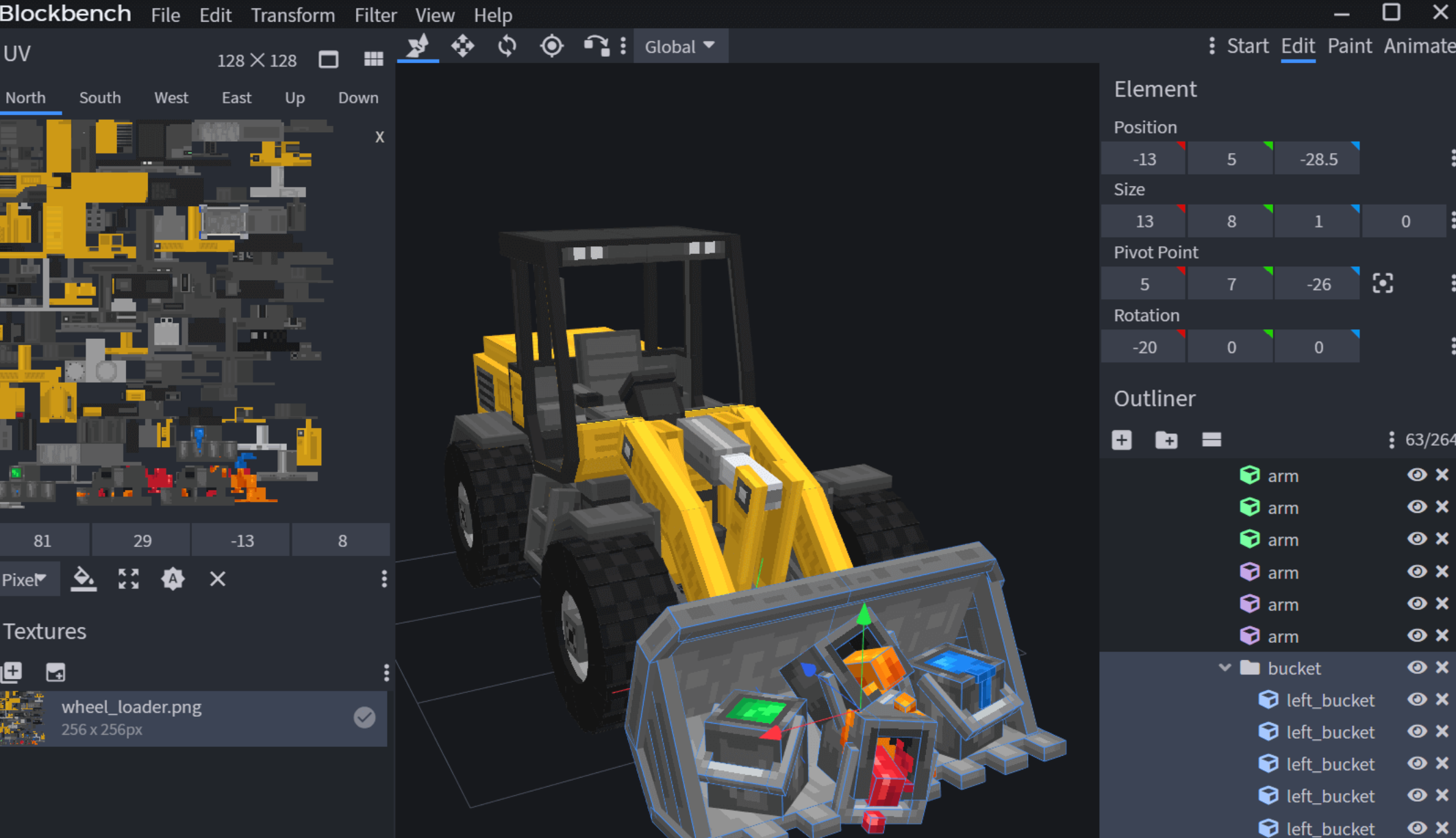This screenshot has width=1456, height=838.
Task: Toggle visibility of first arm element
Action: (1417, 475)
